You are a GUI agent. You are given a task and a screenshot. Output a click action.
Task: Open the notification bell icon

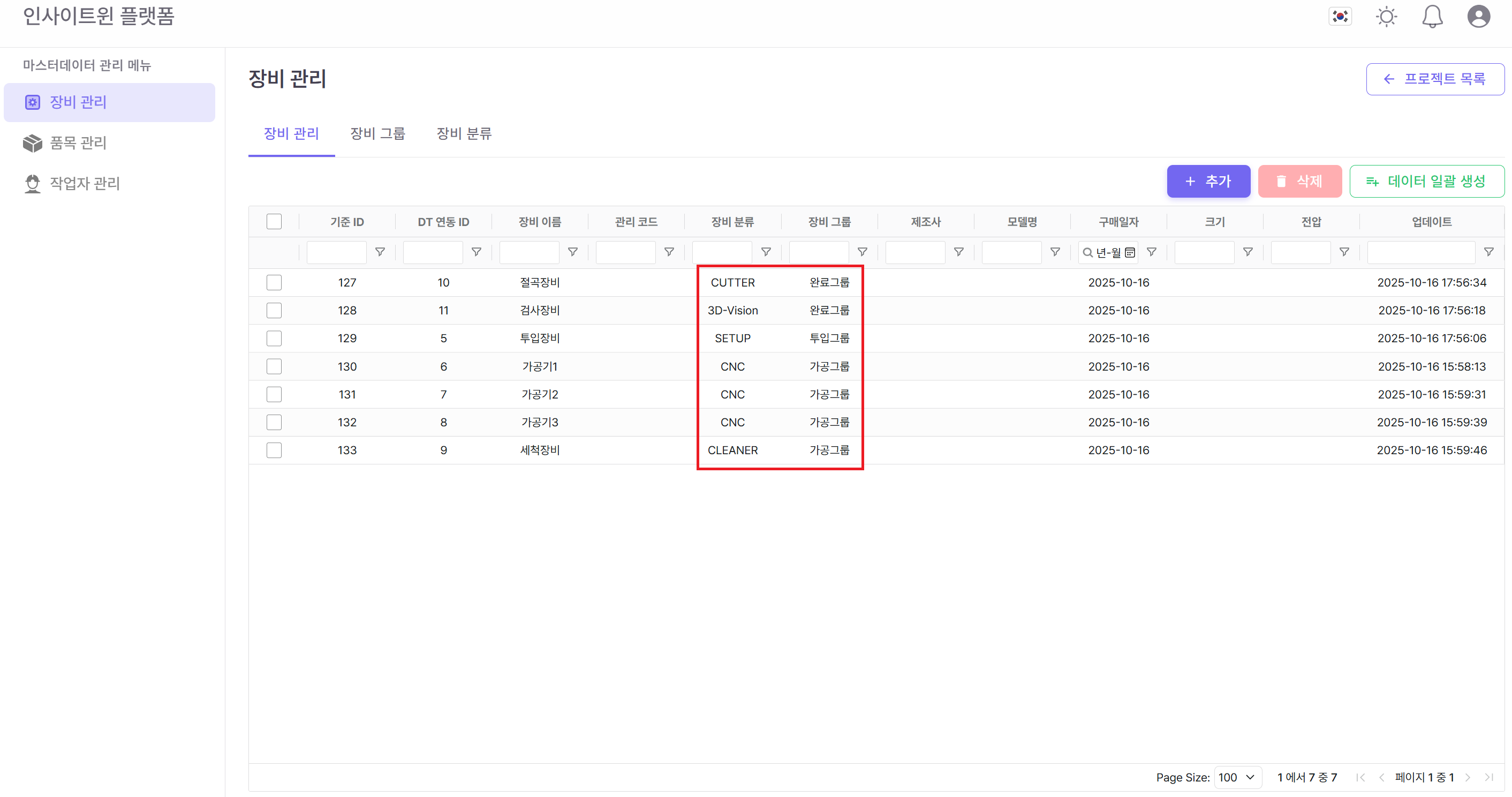(1432, 17)
